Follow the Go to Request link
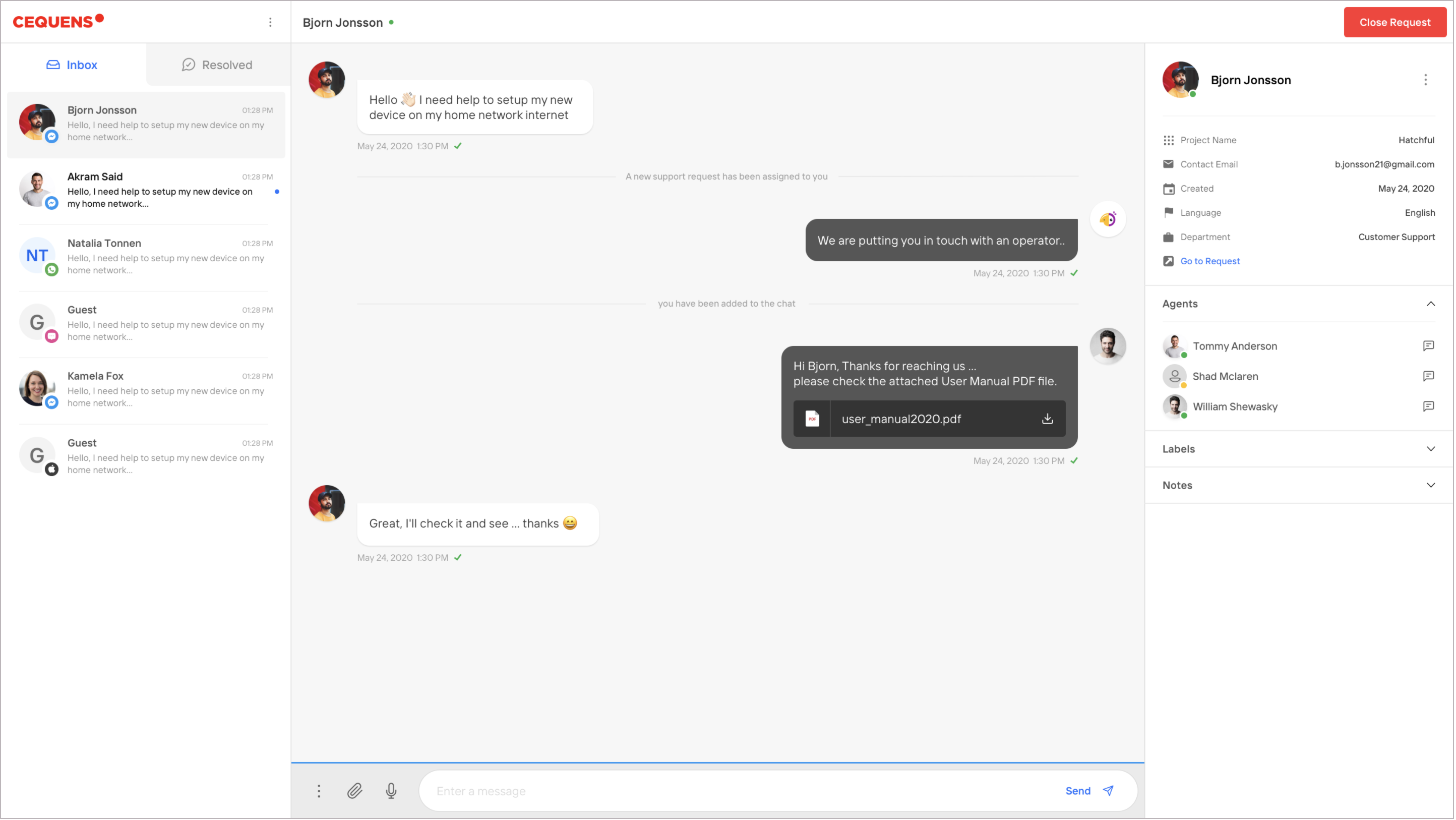Screen dimensions: 1456x820 click(1209, 261)
